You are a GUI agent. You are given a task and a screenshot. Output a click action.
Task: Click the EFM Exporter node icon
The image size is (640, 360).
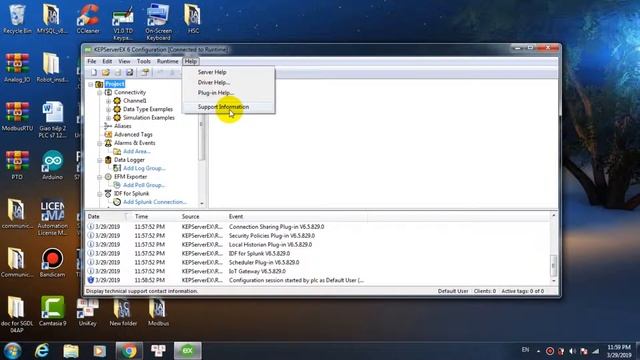[108, 177]
